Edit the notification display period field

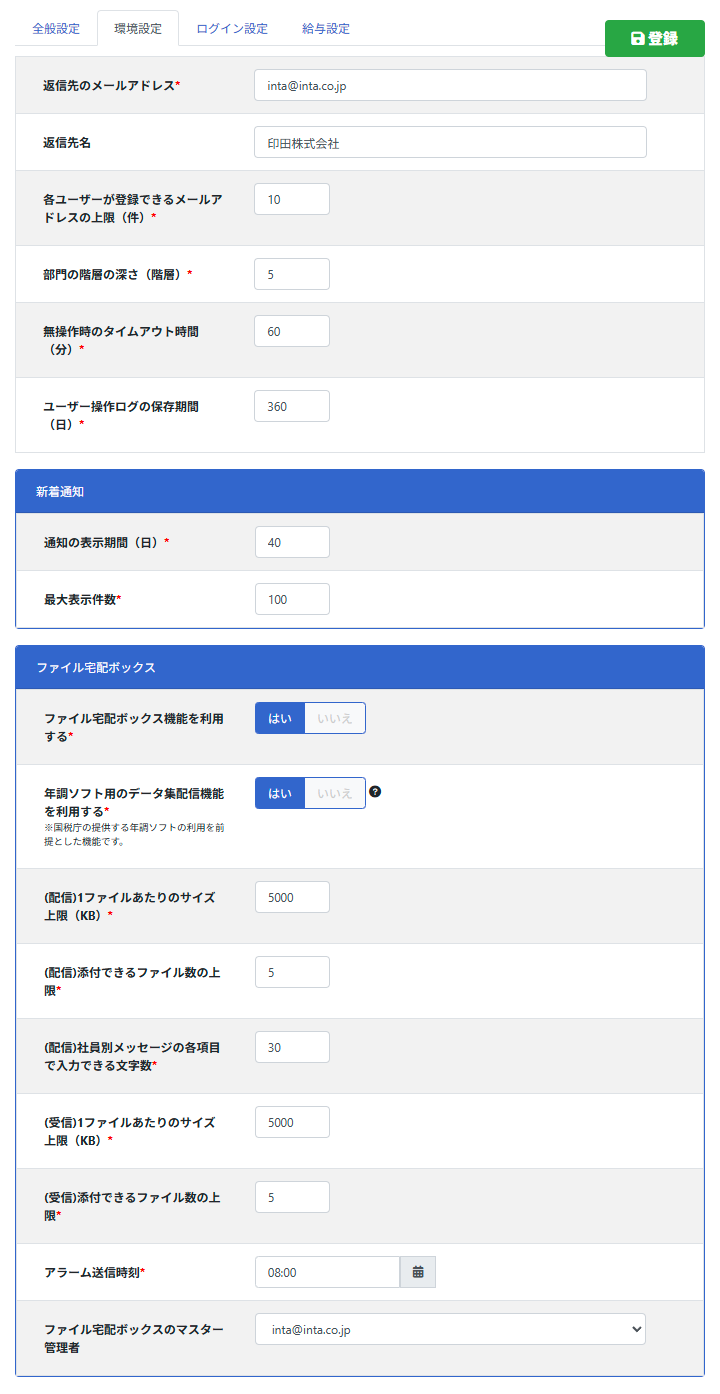[x=292, y=542]
